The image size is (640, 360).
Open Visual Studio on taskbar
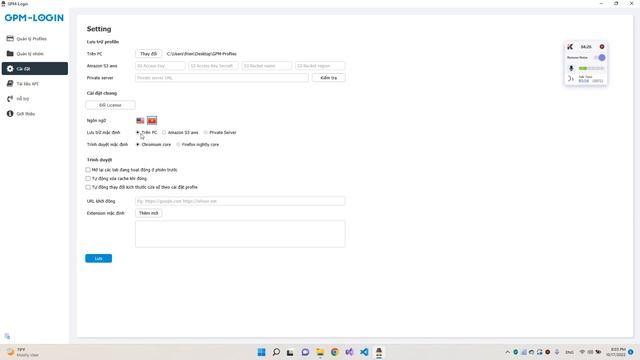(349, 352)
